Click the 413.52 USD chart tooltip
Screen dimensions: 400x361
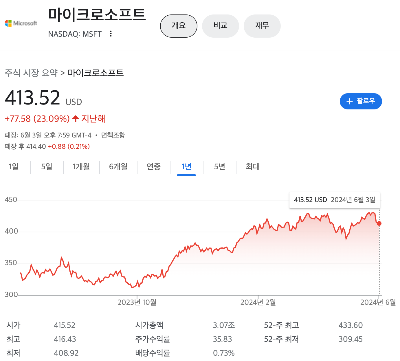335,200
